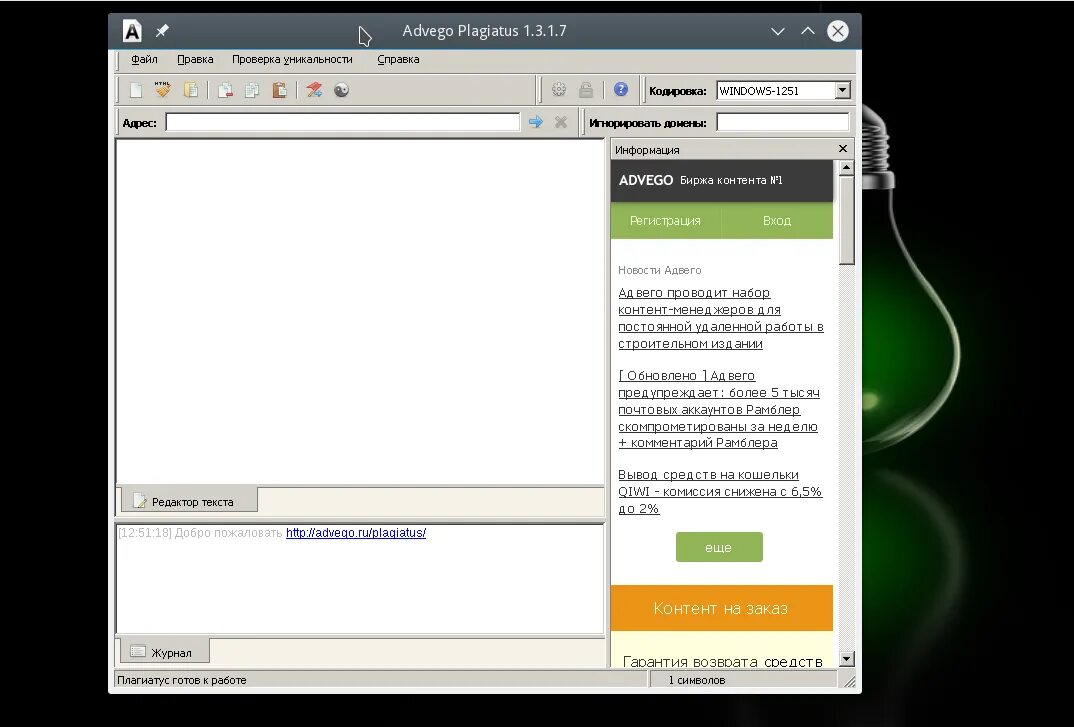Screen dimensions: 1074x727
Task: Click the blue go arrow next to address
Action: click(536, 122)
